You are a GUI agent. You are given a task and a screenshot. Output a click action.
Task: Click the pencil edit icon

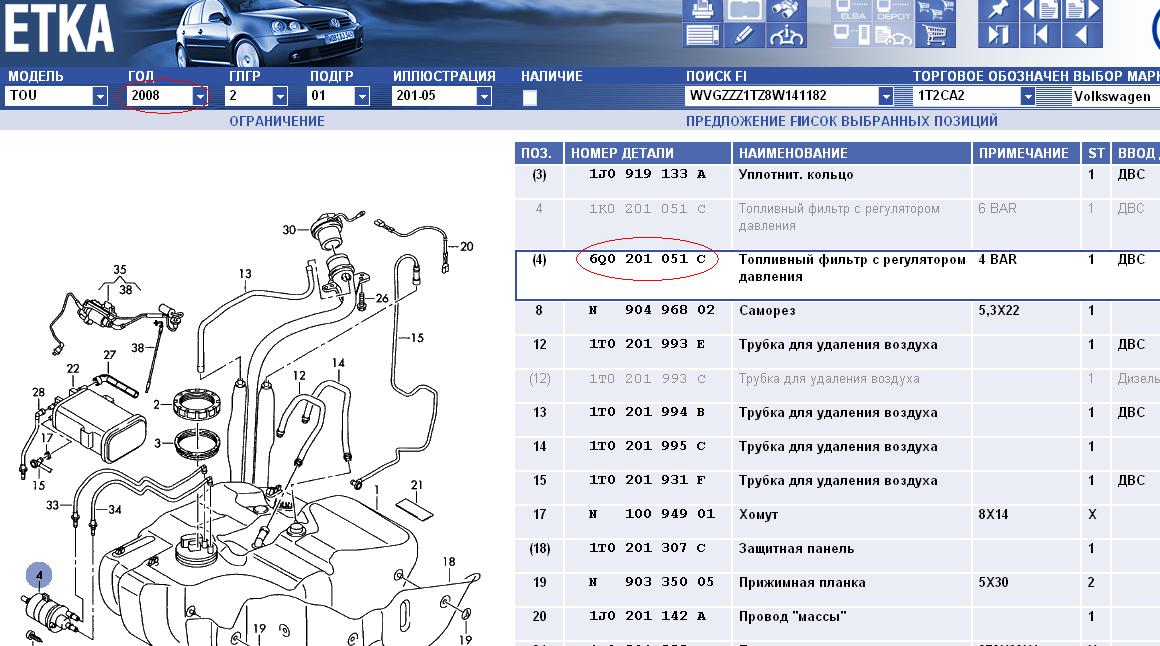[x=743, y=35]
